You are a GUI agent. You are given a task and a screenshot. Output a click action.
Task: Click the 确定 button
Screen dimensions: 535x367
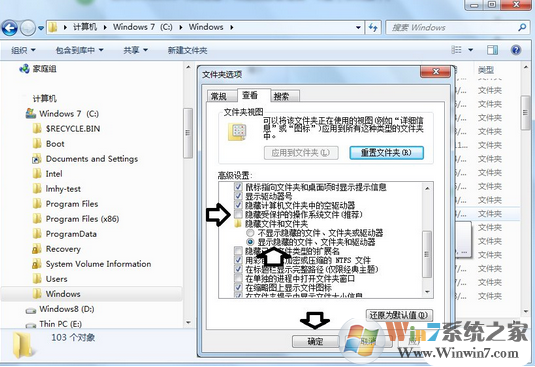tap(315, 341)
